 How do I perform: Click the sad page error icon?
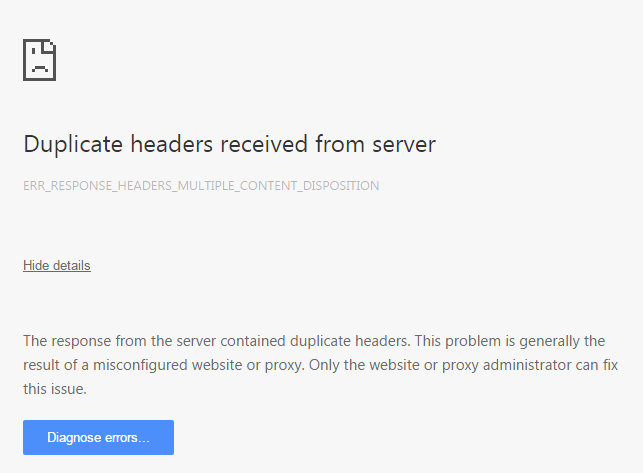click(39, 60)
